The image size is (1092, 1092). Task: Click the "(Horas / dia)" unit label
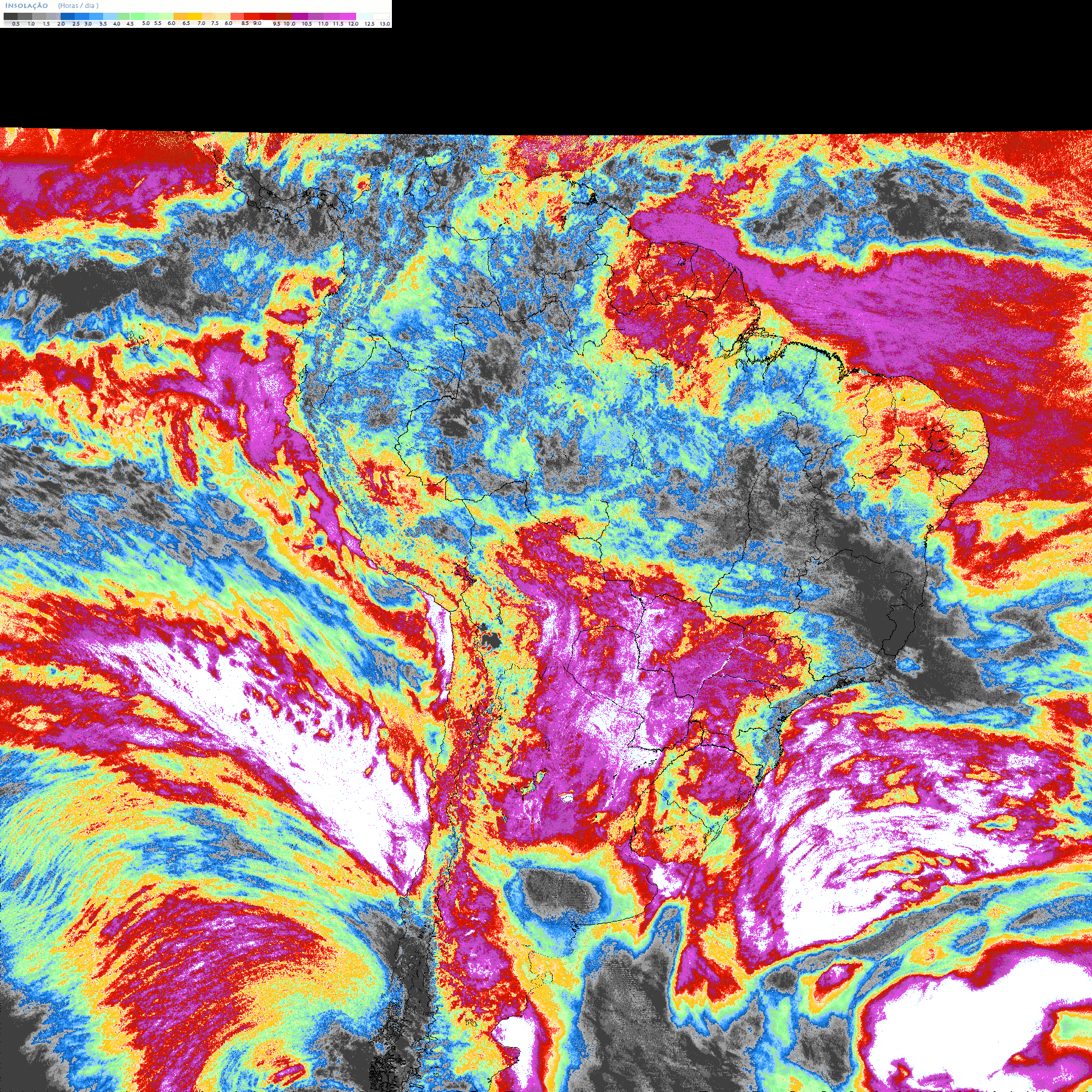78,5
